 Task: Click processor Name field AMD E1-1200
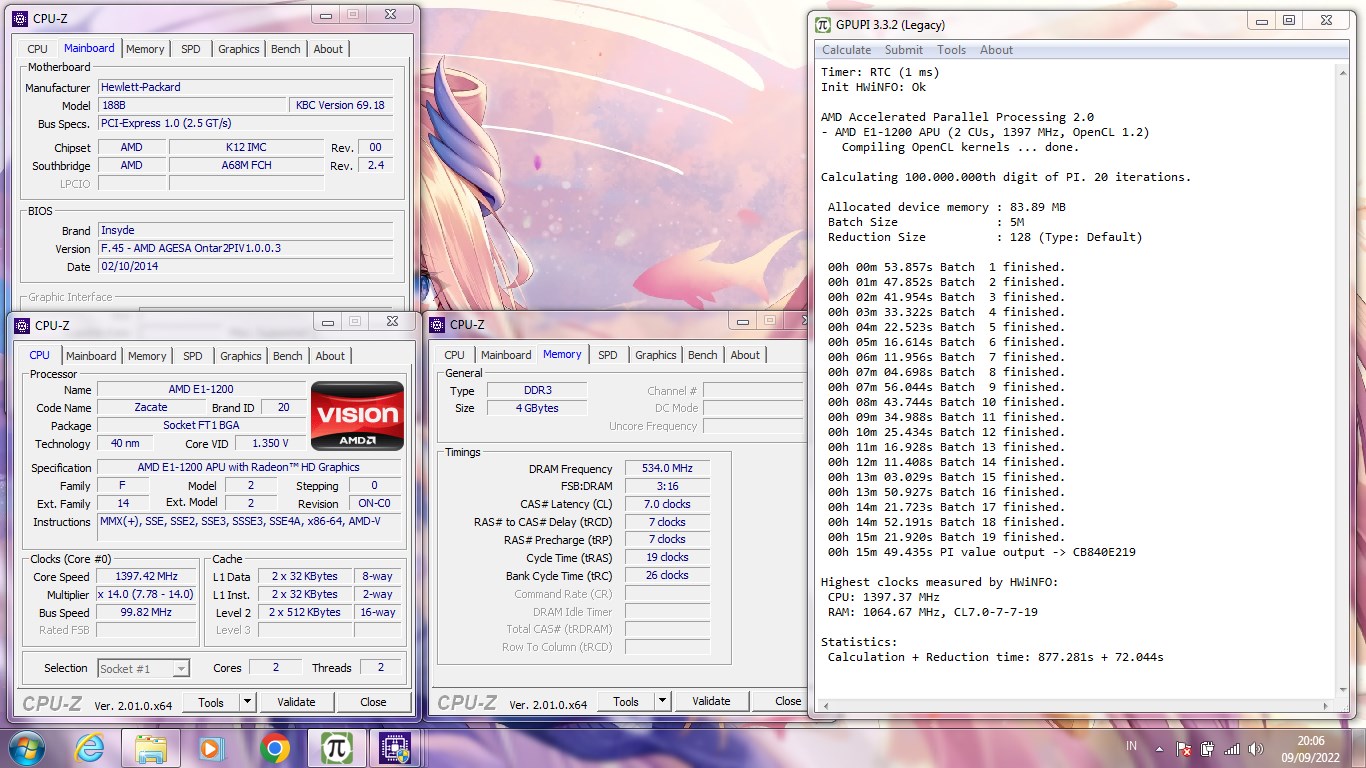[x=201, y=390]
